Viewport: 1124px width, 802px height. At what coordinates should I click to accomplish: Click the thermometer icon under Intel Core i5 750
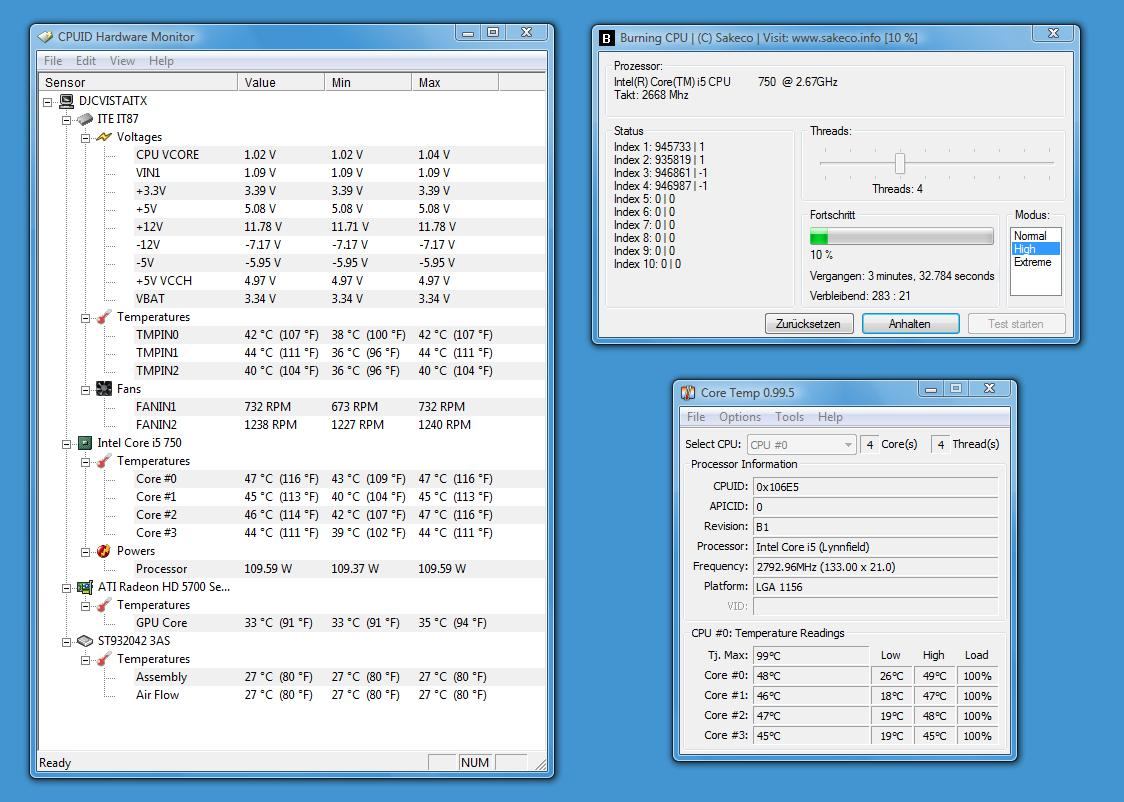click(x=105, y=461)
